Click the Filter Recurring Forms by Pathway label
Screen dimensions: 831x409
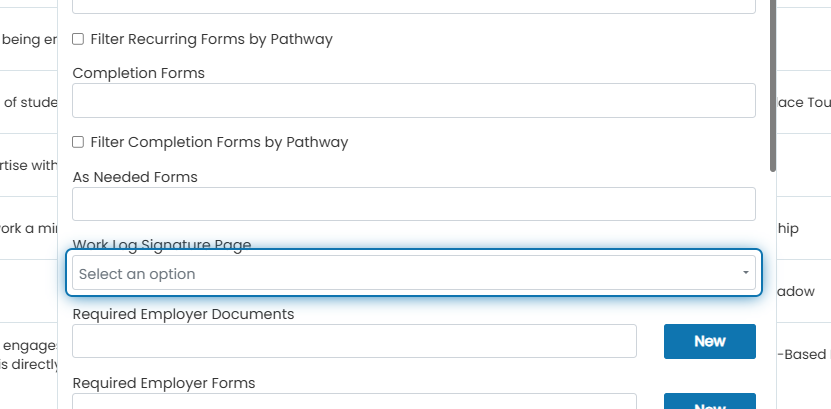point(211,39)
